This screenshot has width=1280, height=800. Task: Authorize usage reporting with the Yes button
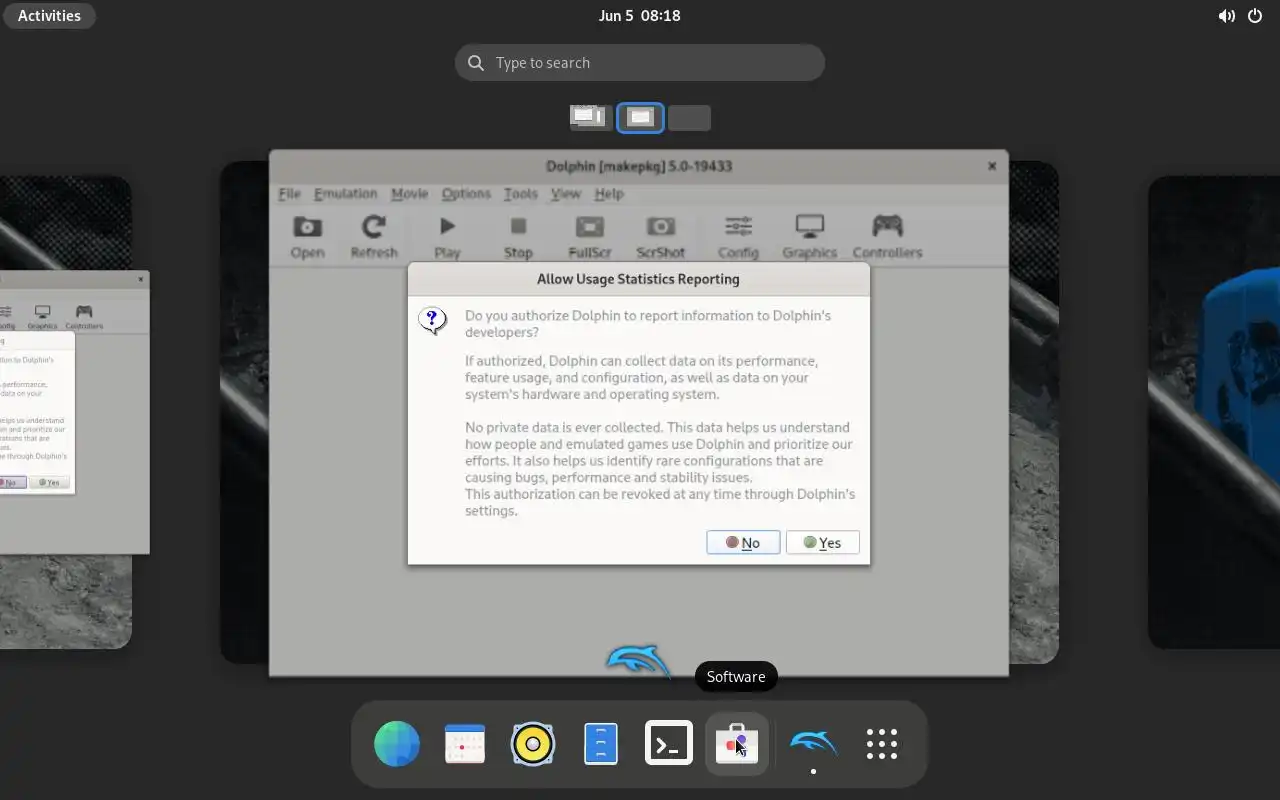click(822, 542)
